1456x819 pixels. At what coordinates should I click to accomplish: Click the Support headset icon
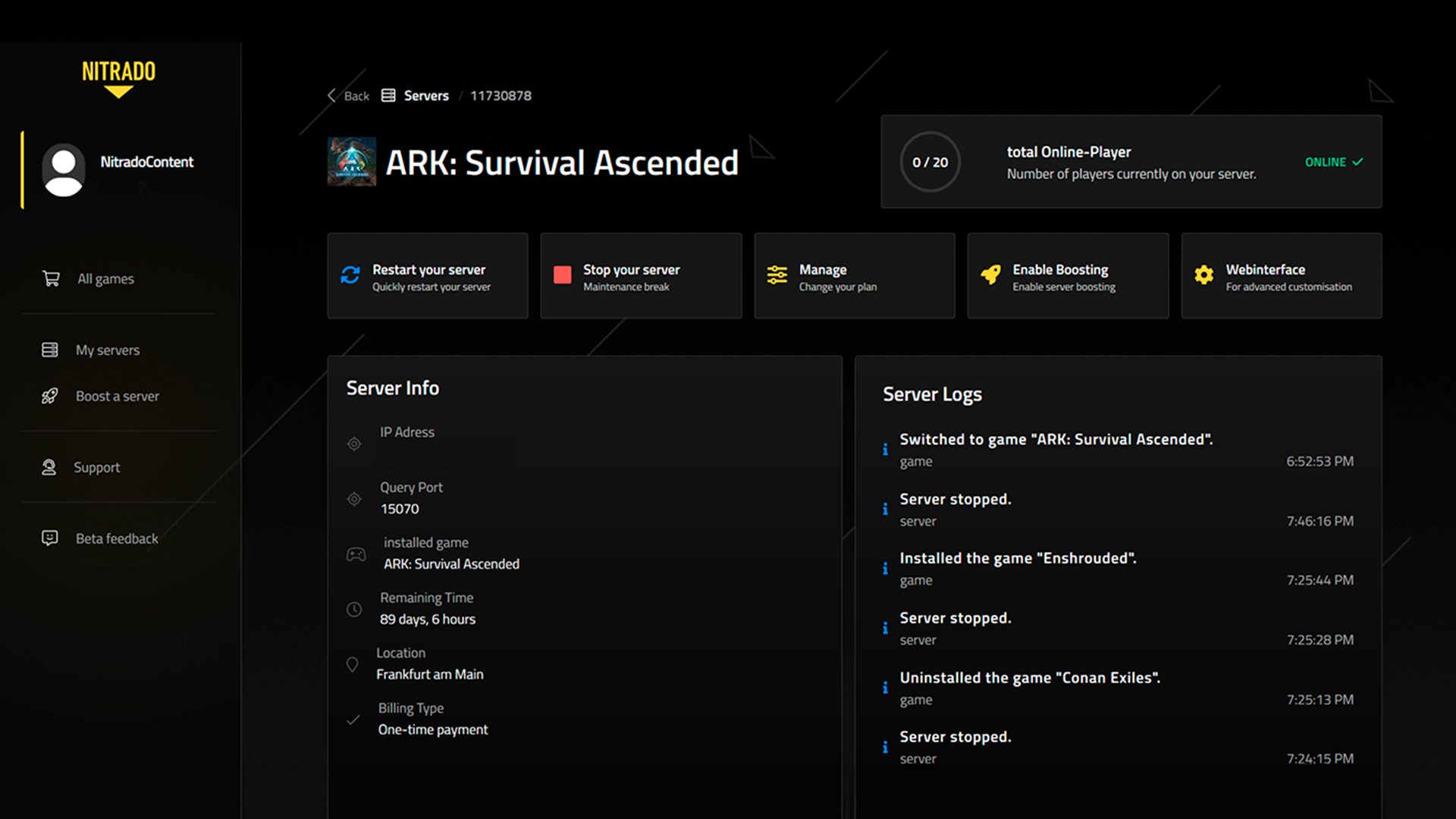point(49,467)
